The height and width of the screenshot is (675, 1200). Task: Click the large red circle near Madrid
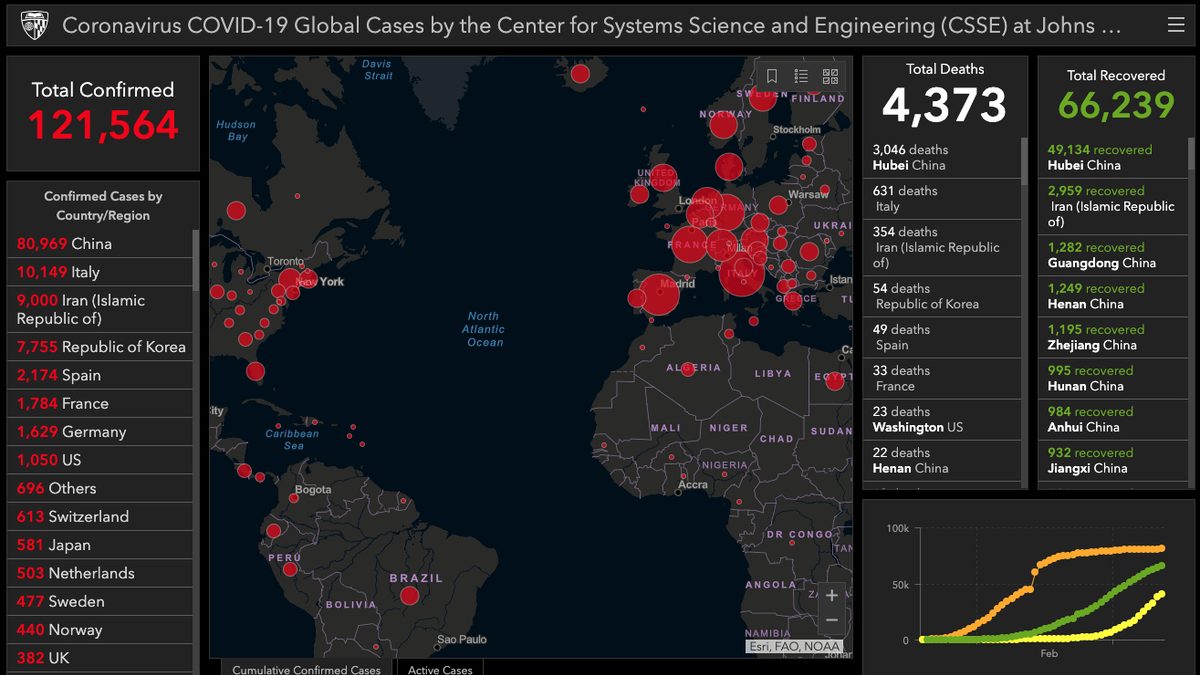[659, 294]
